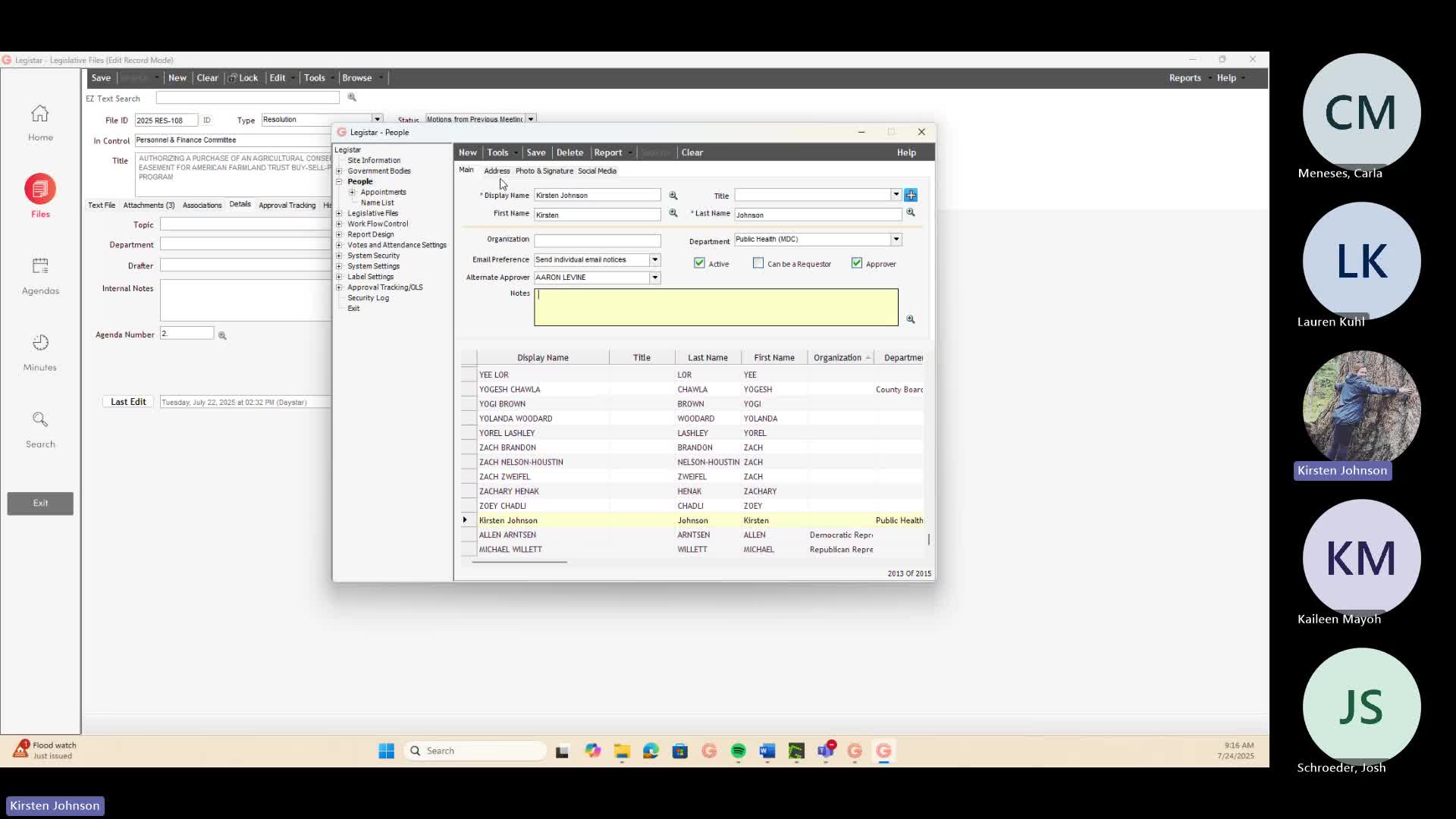Switch to the Photo & Signature tab
The width and height of the screenshot is (1456, 819).
click(544, 171)
